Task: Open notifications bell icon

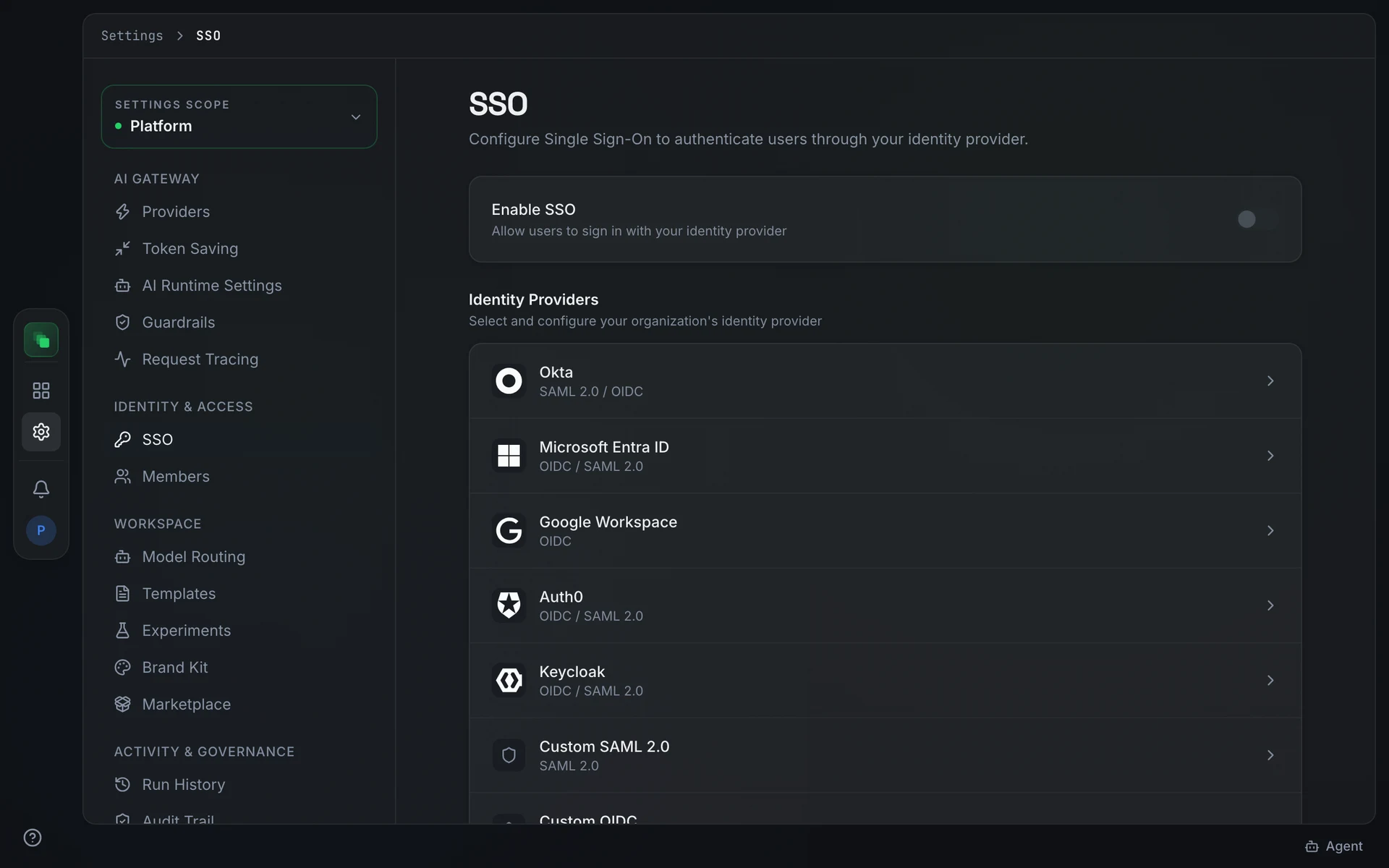Action: coord(41,489)
